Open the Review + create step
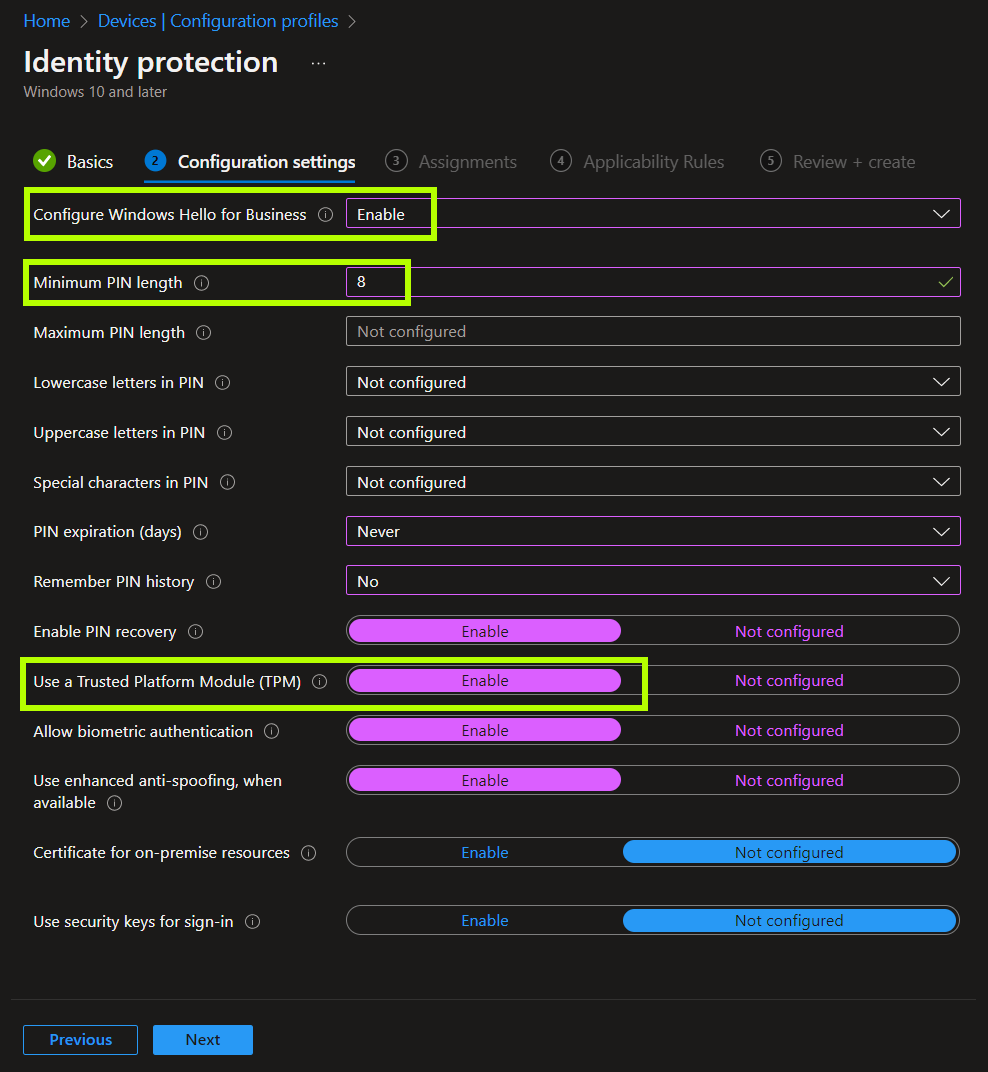988x1072 pixels. pos(852,161)
